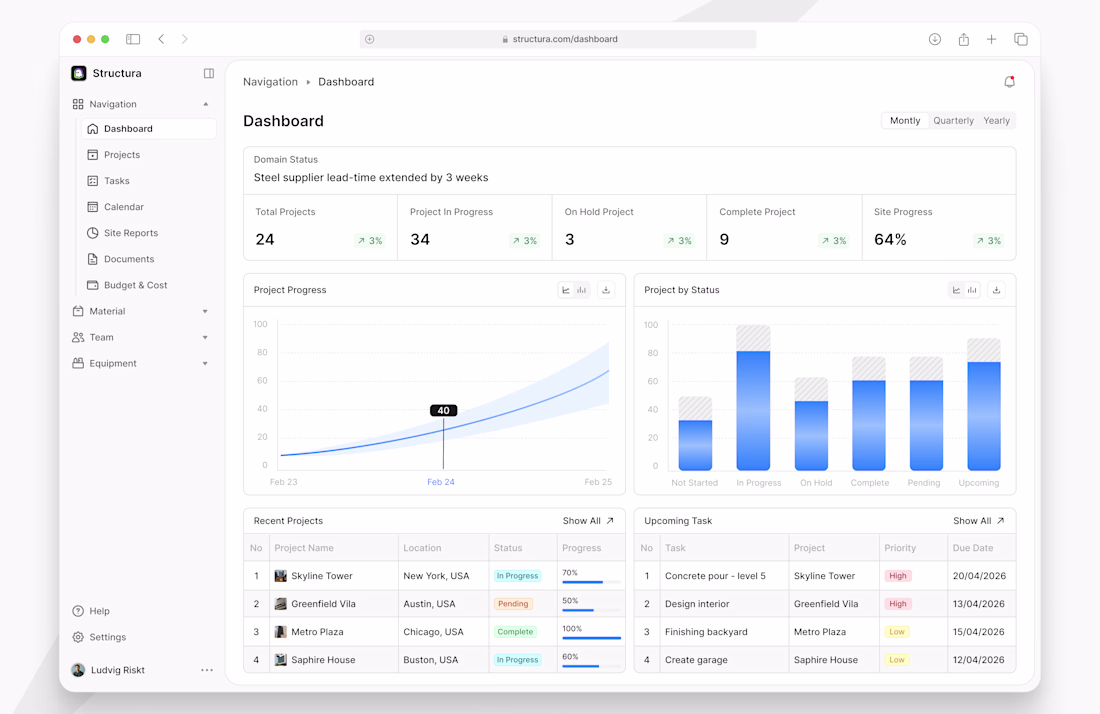Open Tasks in the sidebar
Viewport: 1100px width, 714px height.
(148, 180)
